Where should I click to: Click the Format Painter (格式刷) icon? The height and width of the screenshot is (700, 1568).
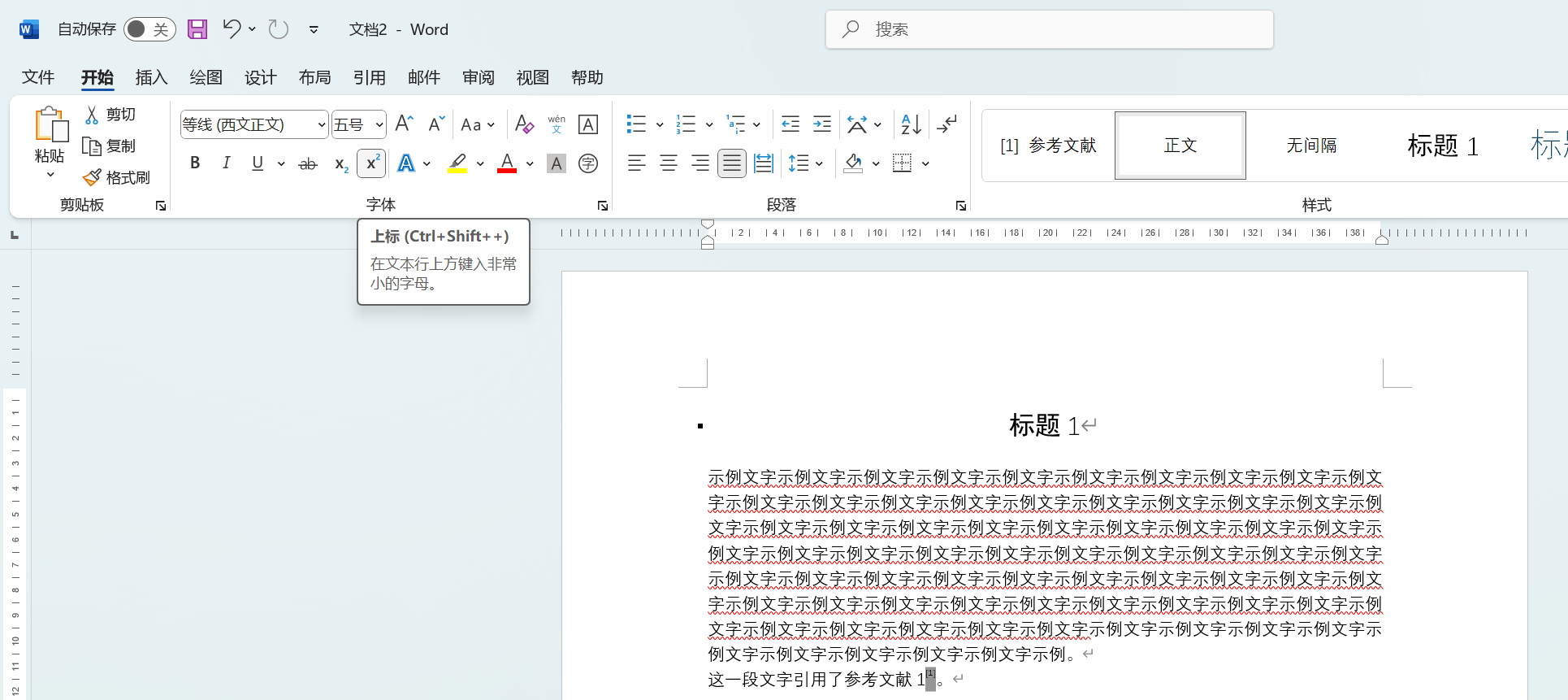(x=93, y=177)
